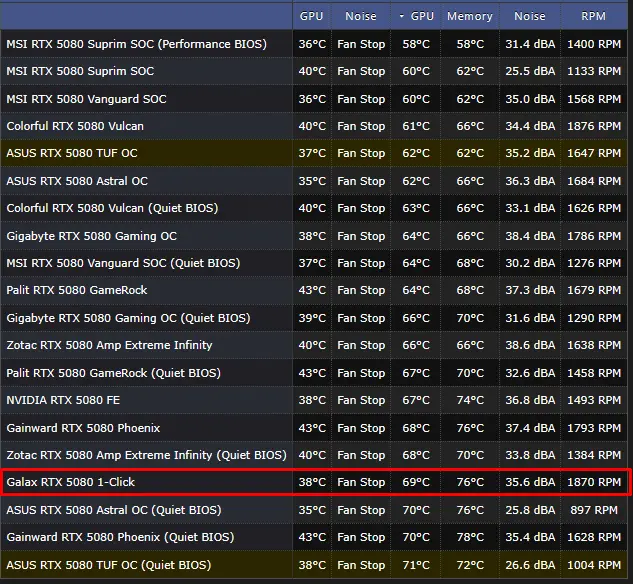The width and height of the screenshot is (633, 584).
Task: Click the 1793 RPM value
Action: click(x=594, y=428)
